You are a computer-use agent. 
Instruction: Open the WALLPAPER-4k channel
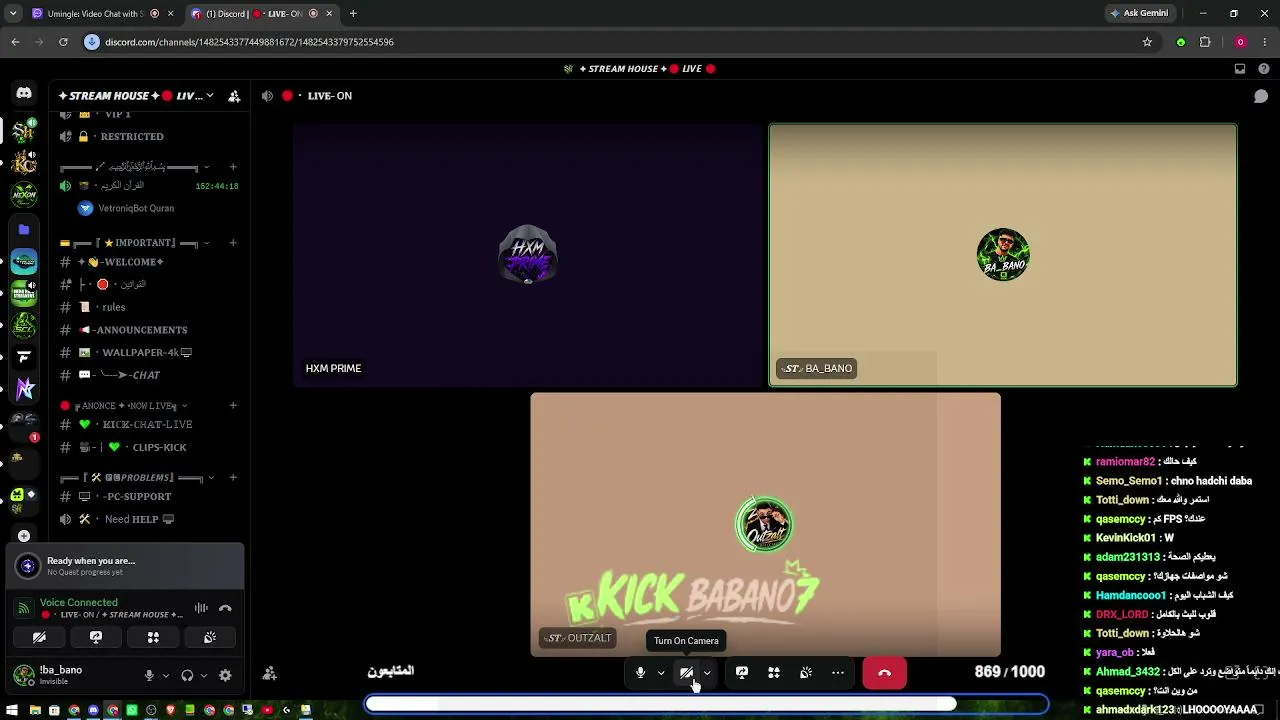[148, 352]
